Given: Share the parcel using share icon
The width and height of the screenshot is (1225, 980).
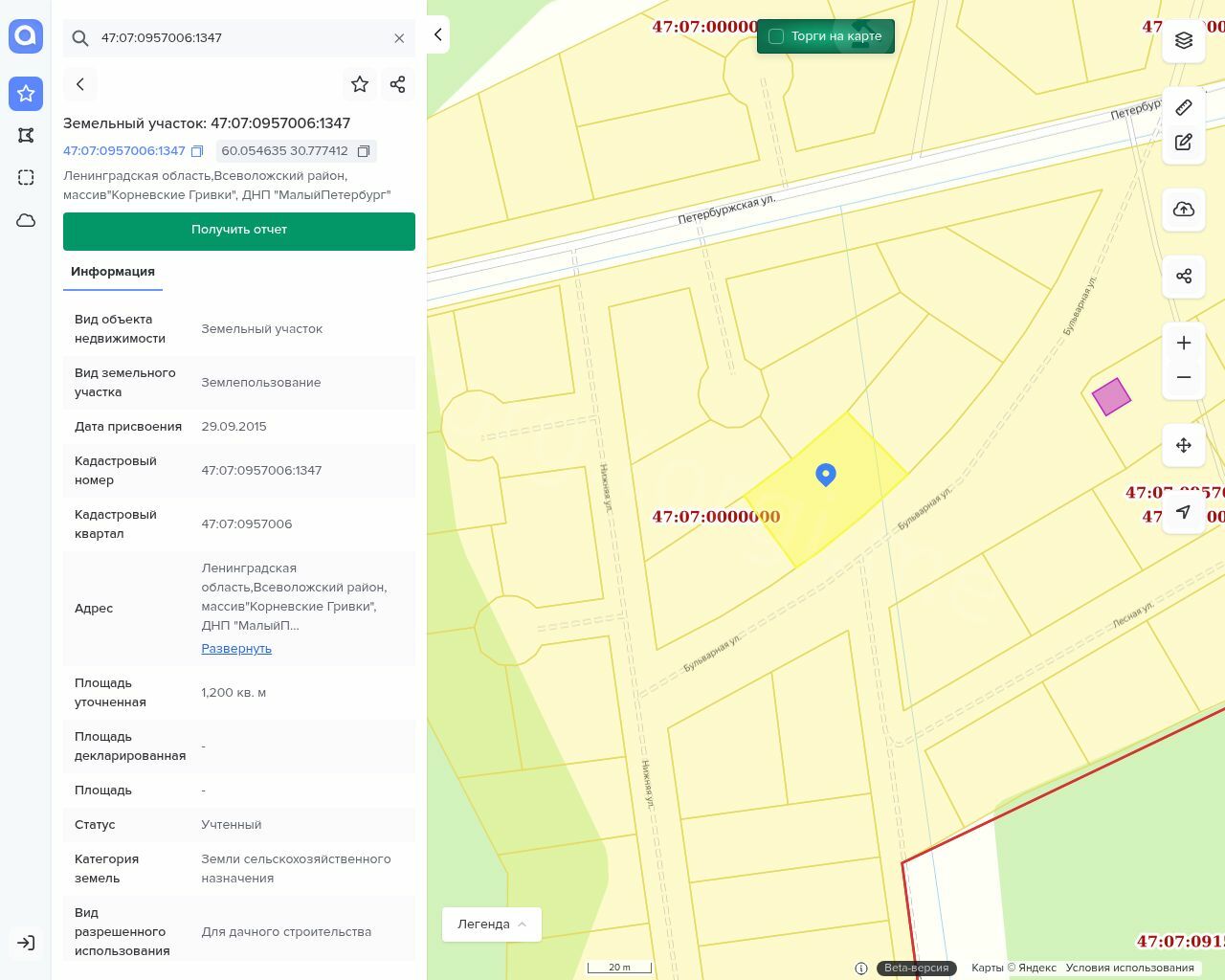Looking at the screenshot, I should pos(398,84).
